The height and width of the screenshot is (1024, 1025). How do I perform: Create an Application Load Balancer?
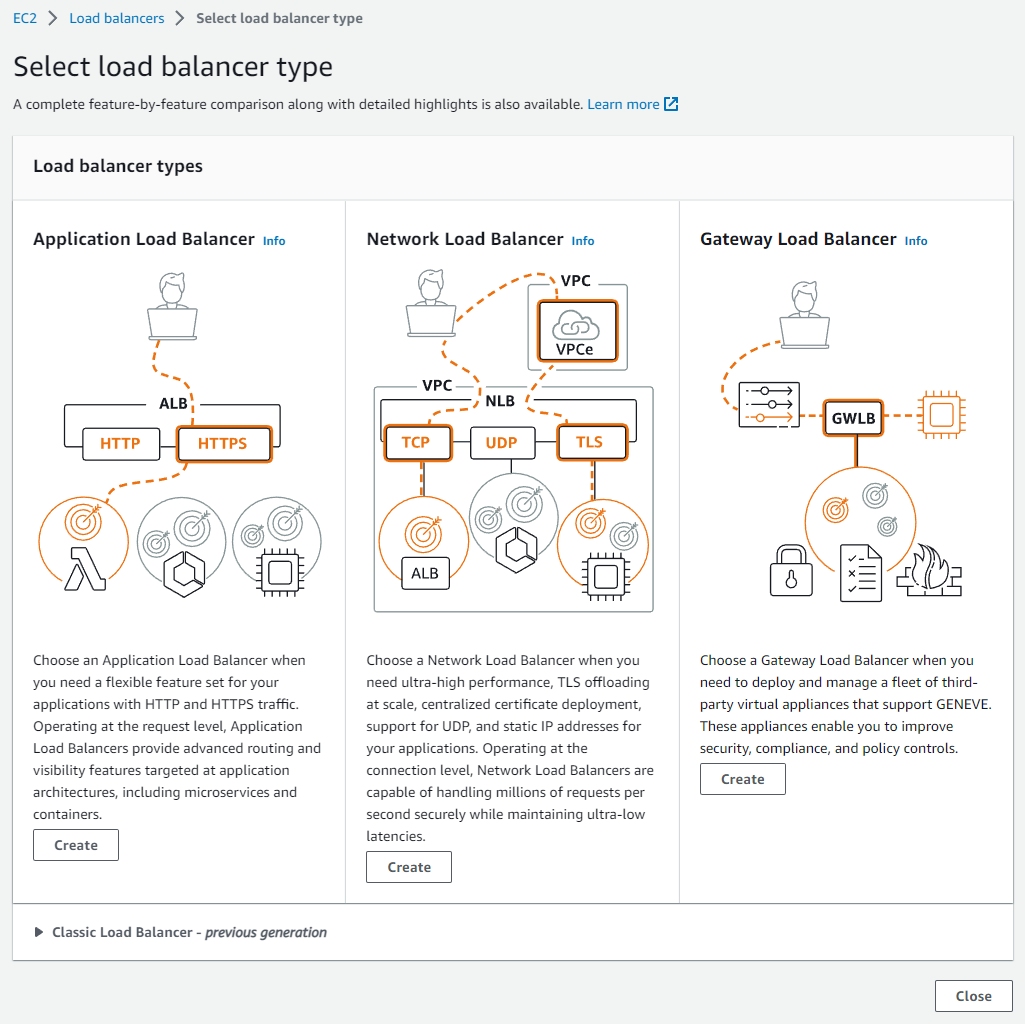[76, 845]
